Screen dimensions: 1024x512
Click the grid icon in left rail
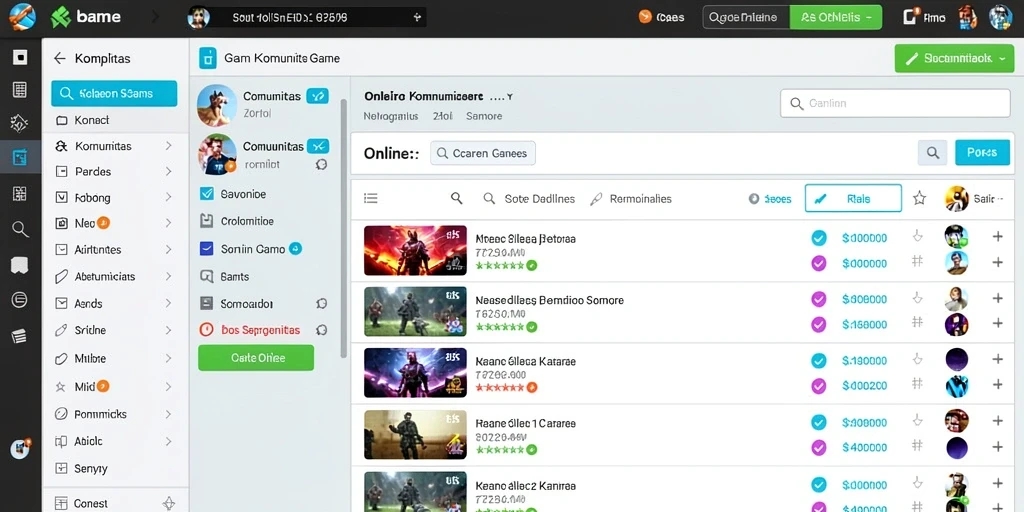pos(20,89)
